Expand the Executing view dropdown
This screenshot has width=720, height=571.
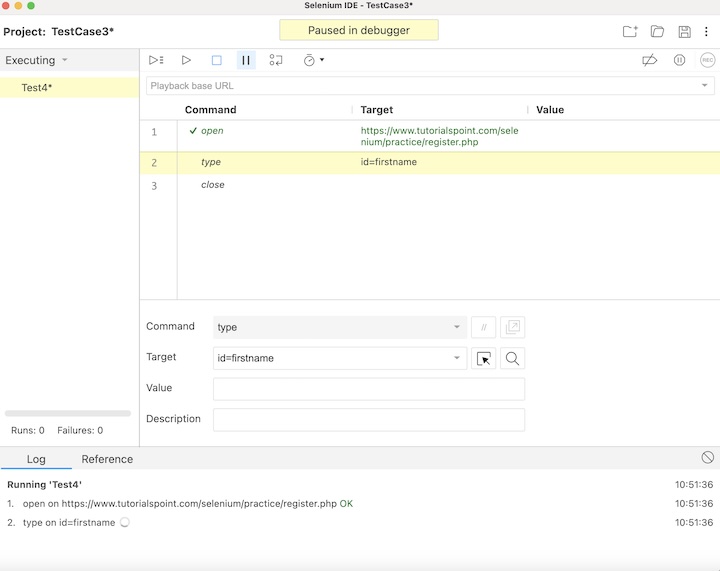pyautogui.click(x=65, y=60)
